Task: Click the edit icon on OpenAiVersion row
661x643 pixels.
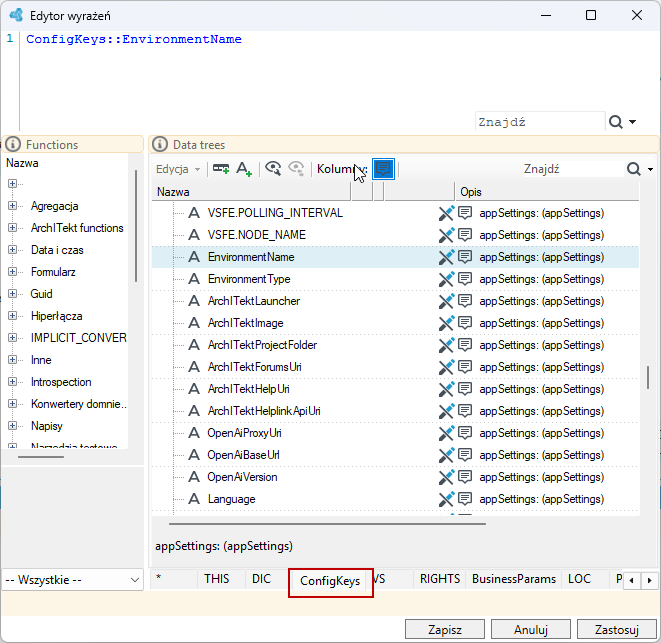Action: [x=446, y=477]
